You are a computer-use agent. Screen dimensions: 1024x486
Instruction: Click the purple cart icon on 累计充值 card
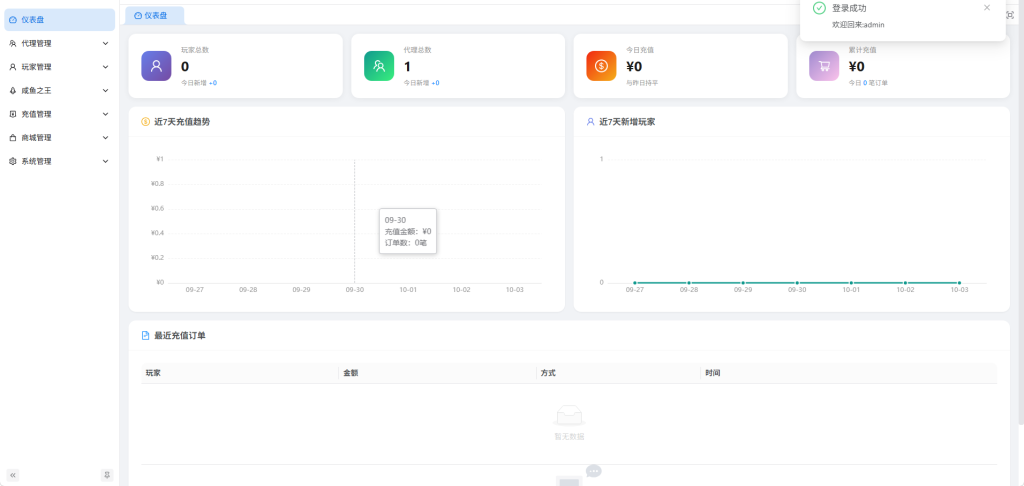824,66
